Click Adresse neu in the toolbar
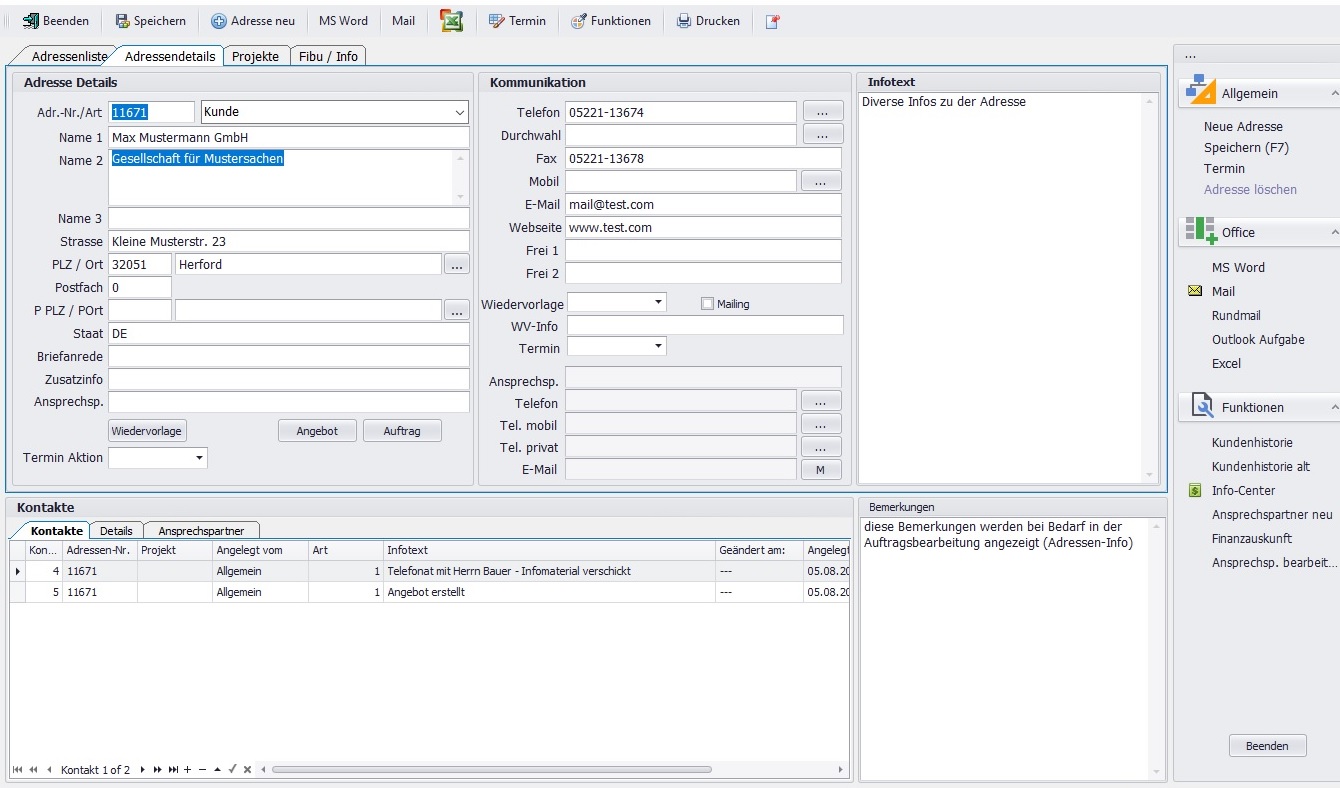1340x788 pixels. (x=253, y=21)
